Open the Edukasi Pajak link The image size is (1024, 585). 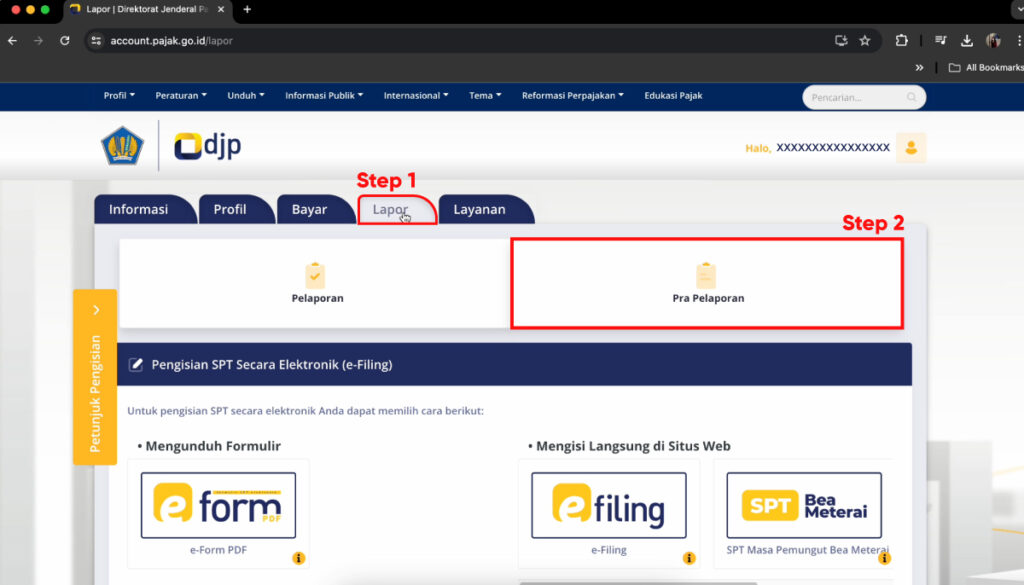coord(673,96)
